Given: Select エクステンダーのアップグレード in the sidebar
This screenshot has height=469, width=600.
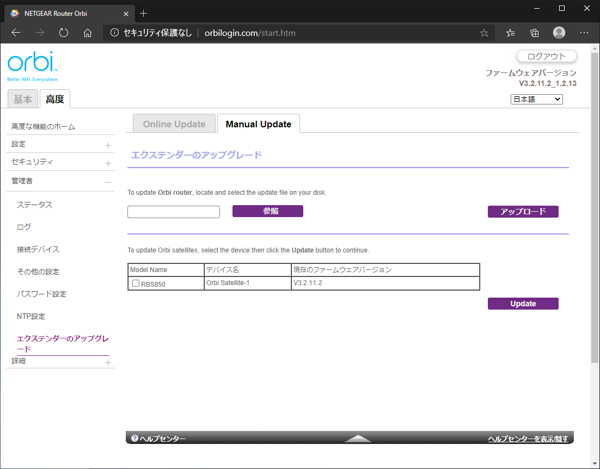Looking at the screenshot, I should tap(63, 344).
